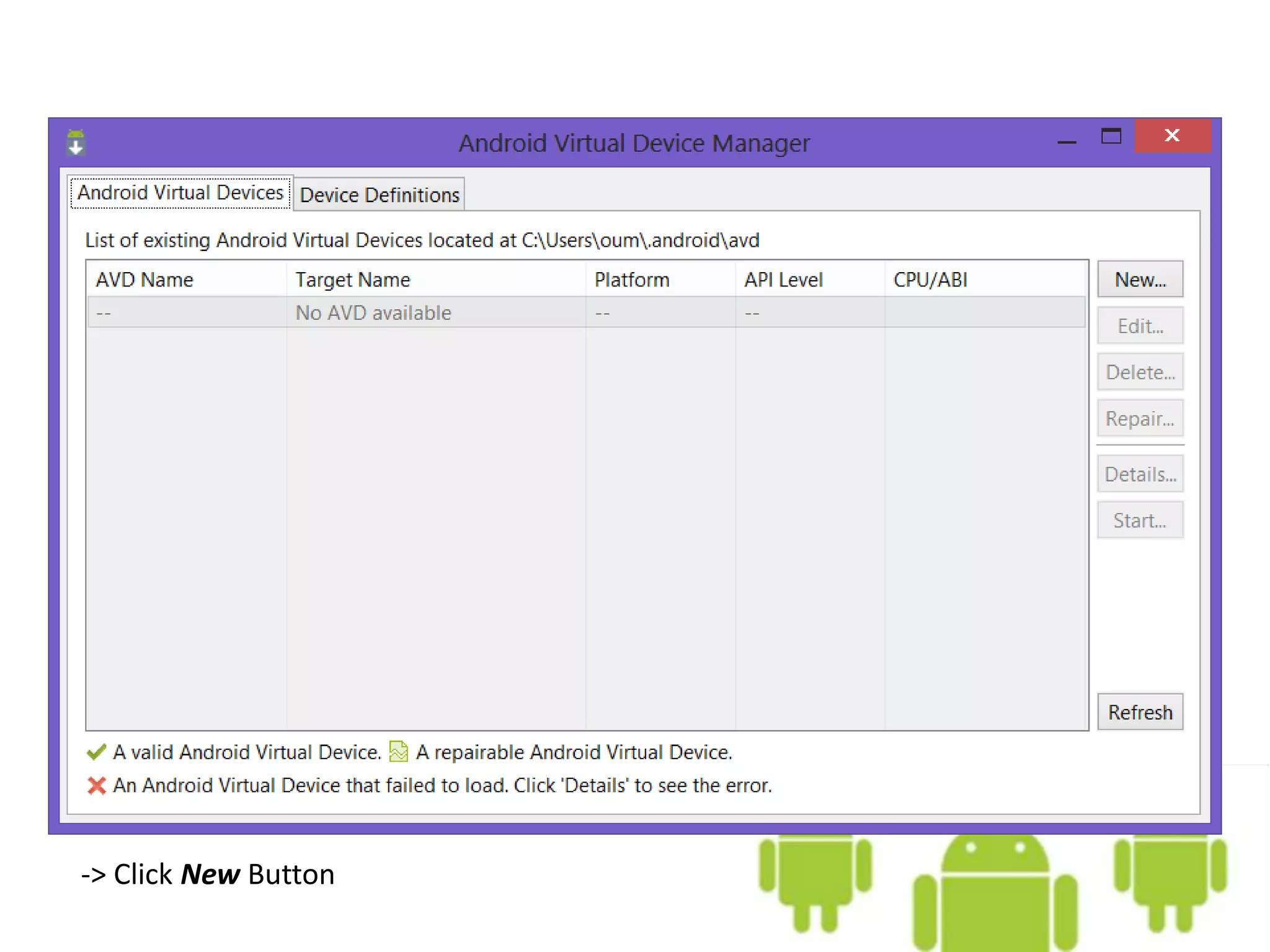The image size is (1270, 952).
Task: Select the Android Virtual Devices tab
Action: (x=180, y=193)
